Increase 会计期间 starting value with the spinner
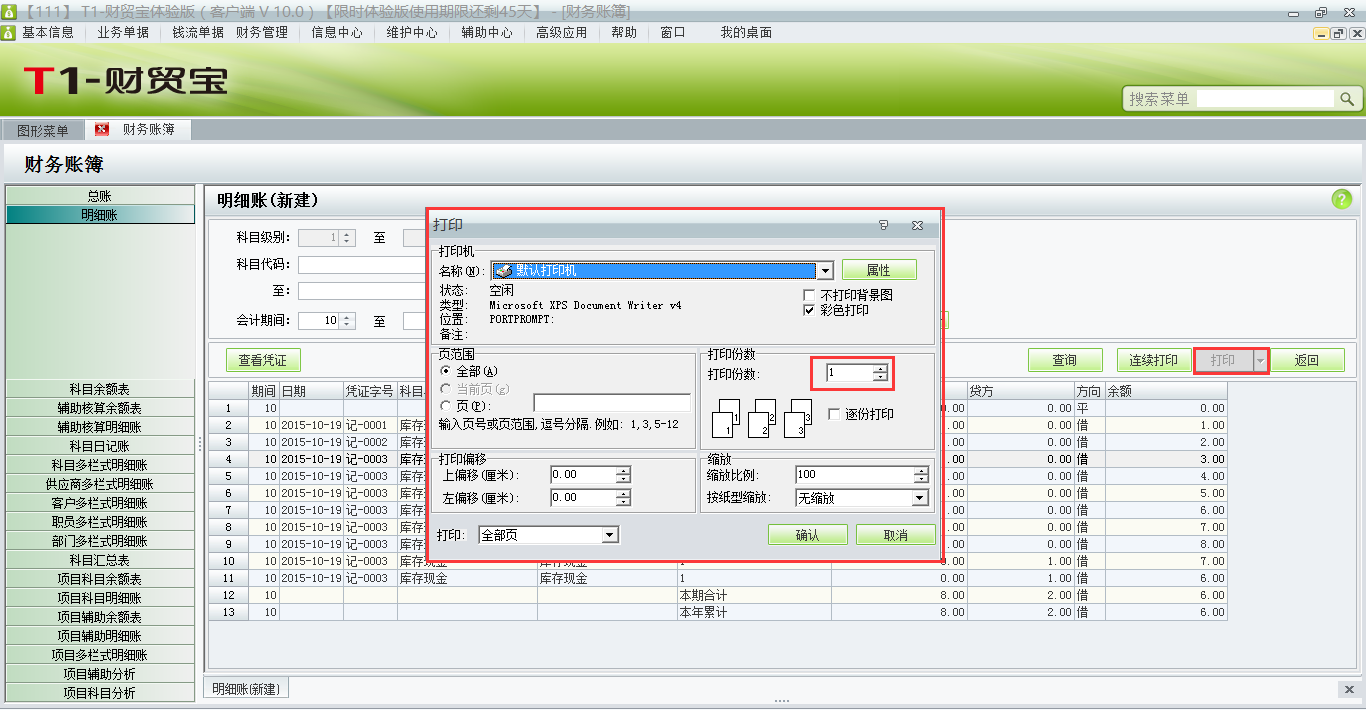Viewport: 1366px width, 710px height. coord(347,317)
